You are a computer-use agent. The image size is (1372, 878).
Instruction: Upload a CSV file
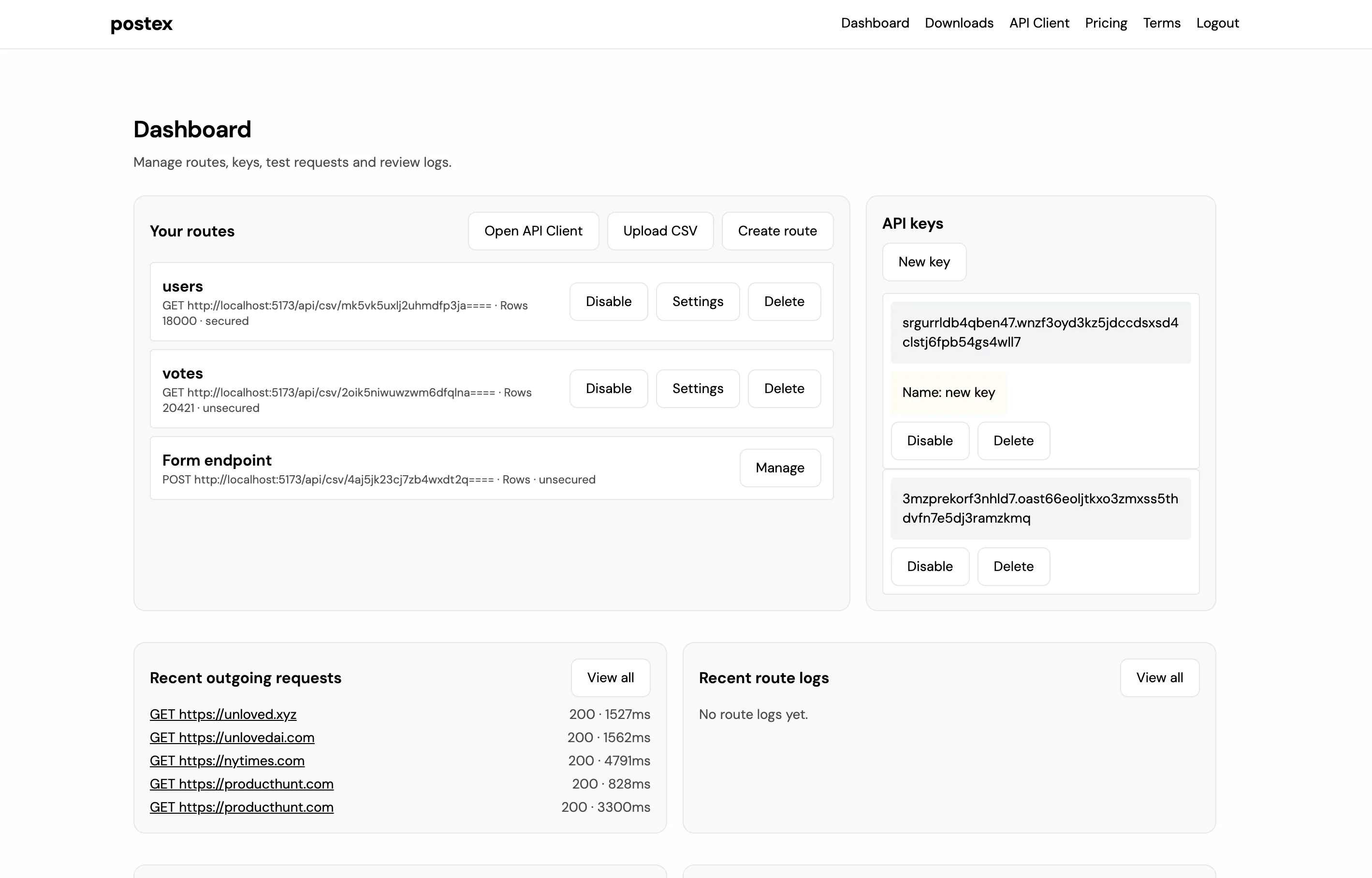click(660, 231)
